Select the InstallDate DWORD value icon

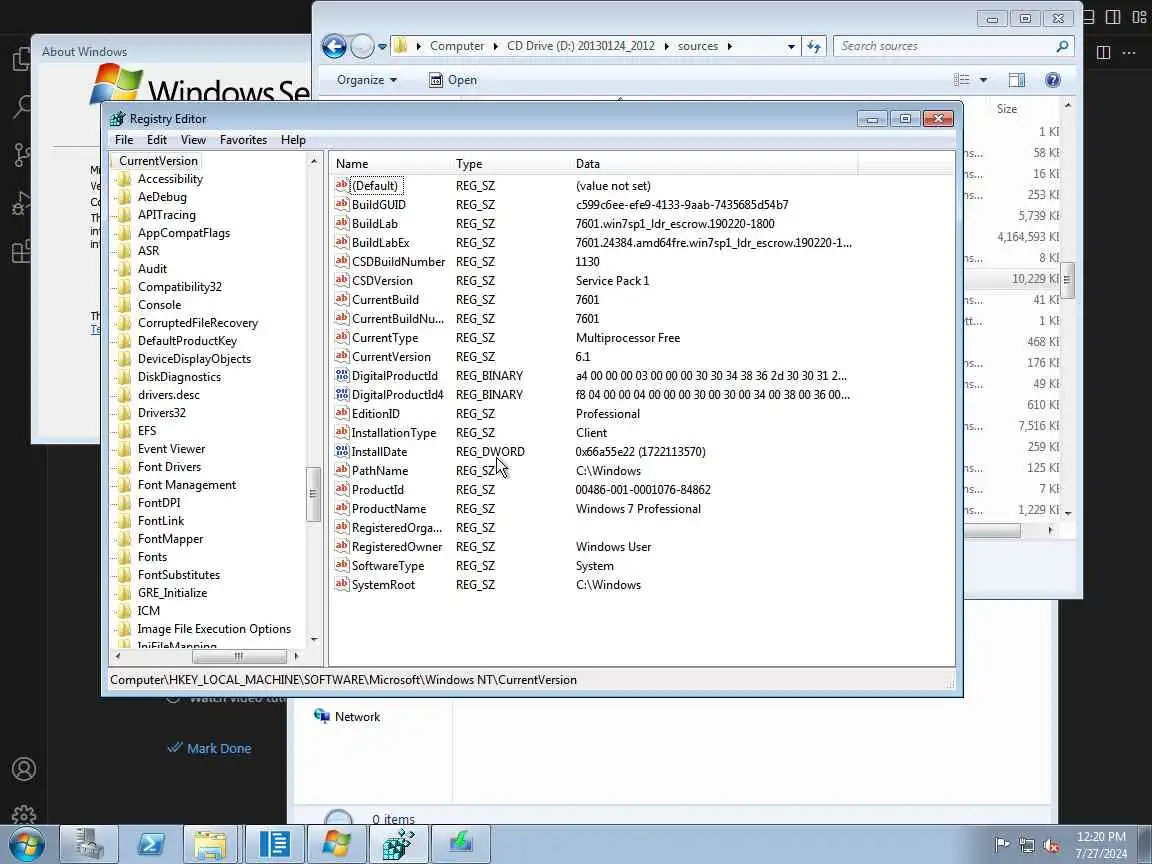coord(342,452)
